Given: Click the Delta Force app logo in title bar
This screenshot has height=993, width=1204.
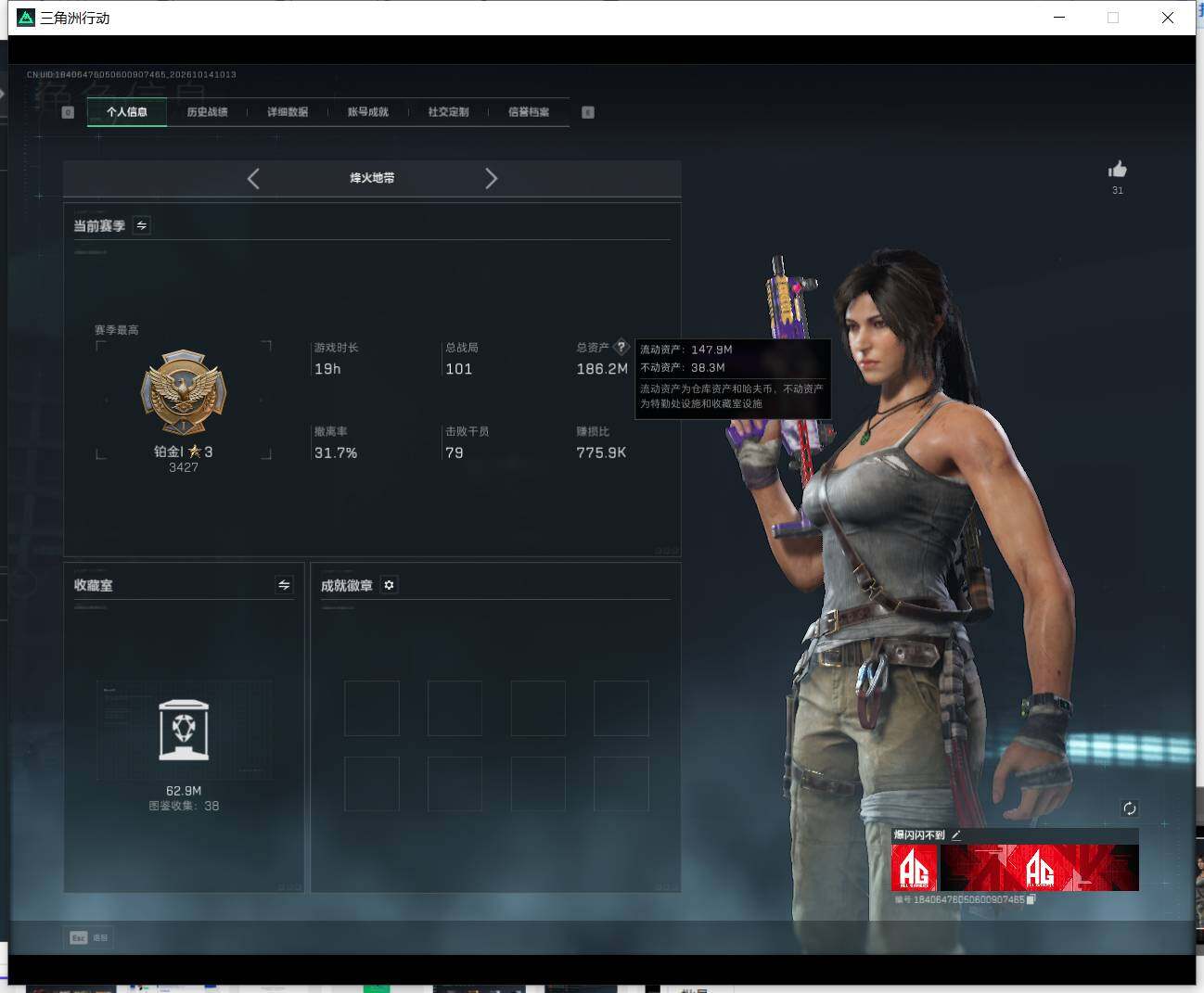Looking at the screenshot, I should coord(25,18).
